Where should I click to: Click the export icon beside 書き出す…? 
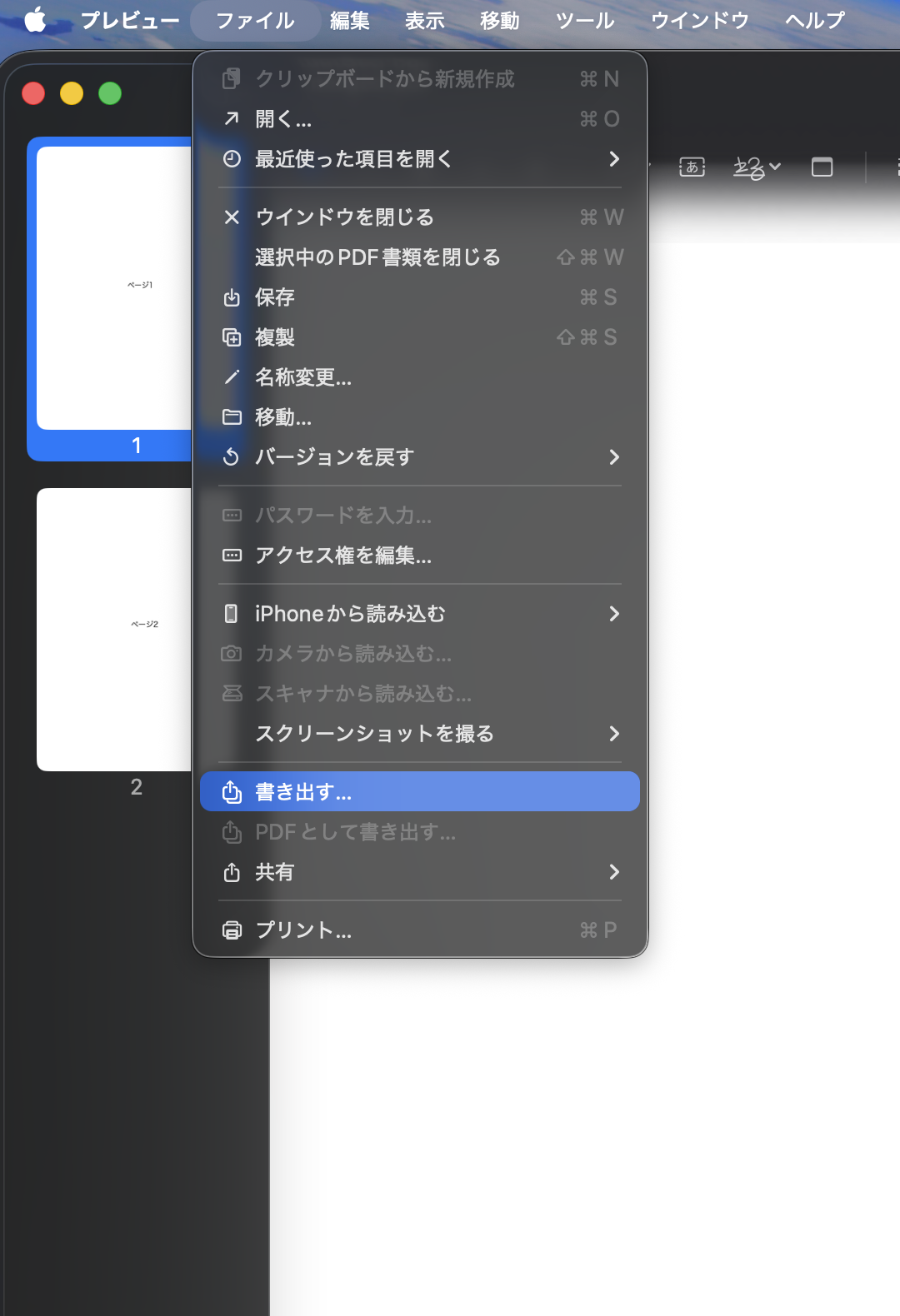coord(232,792)
